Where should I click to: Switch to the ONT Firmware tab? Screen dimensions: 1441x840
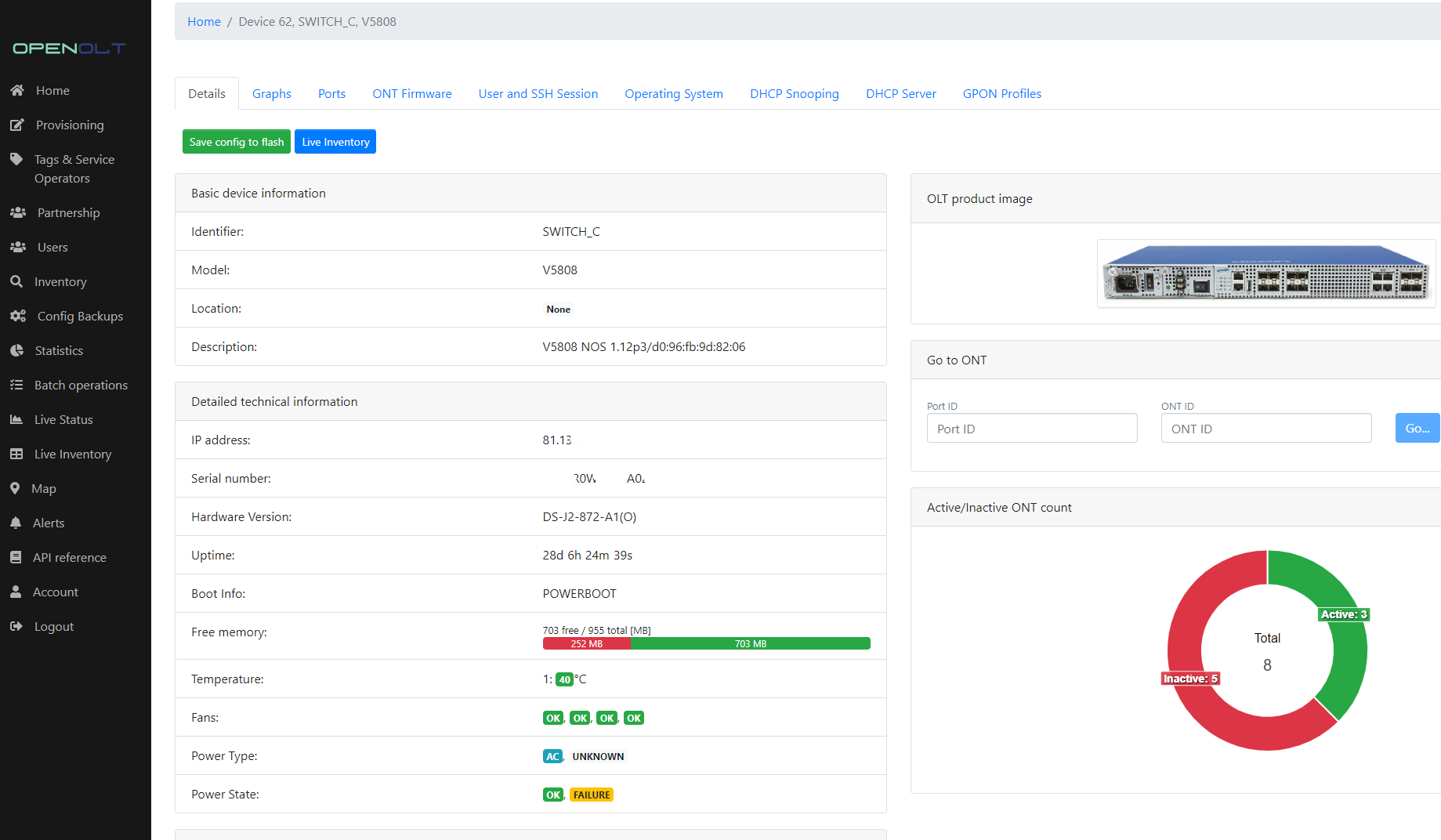coord(412,93)
